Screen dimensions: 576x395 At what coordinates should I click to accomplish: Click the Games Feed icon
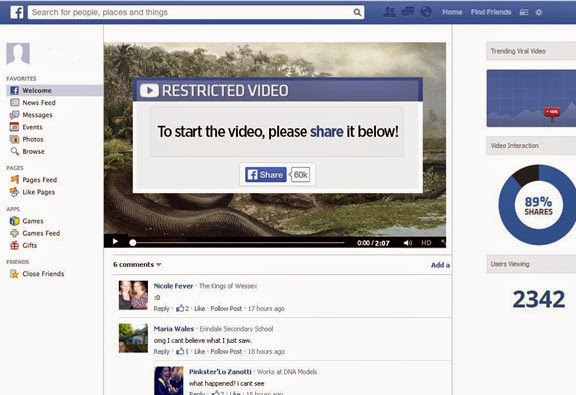point(14,233)
